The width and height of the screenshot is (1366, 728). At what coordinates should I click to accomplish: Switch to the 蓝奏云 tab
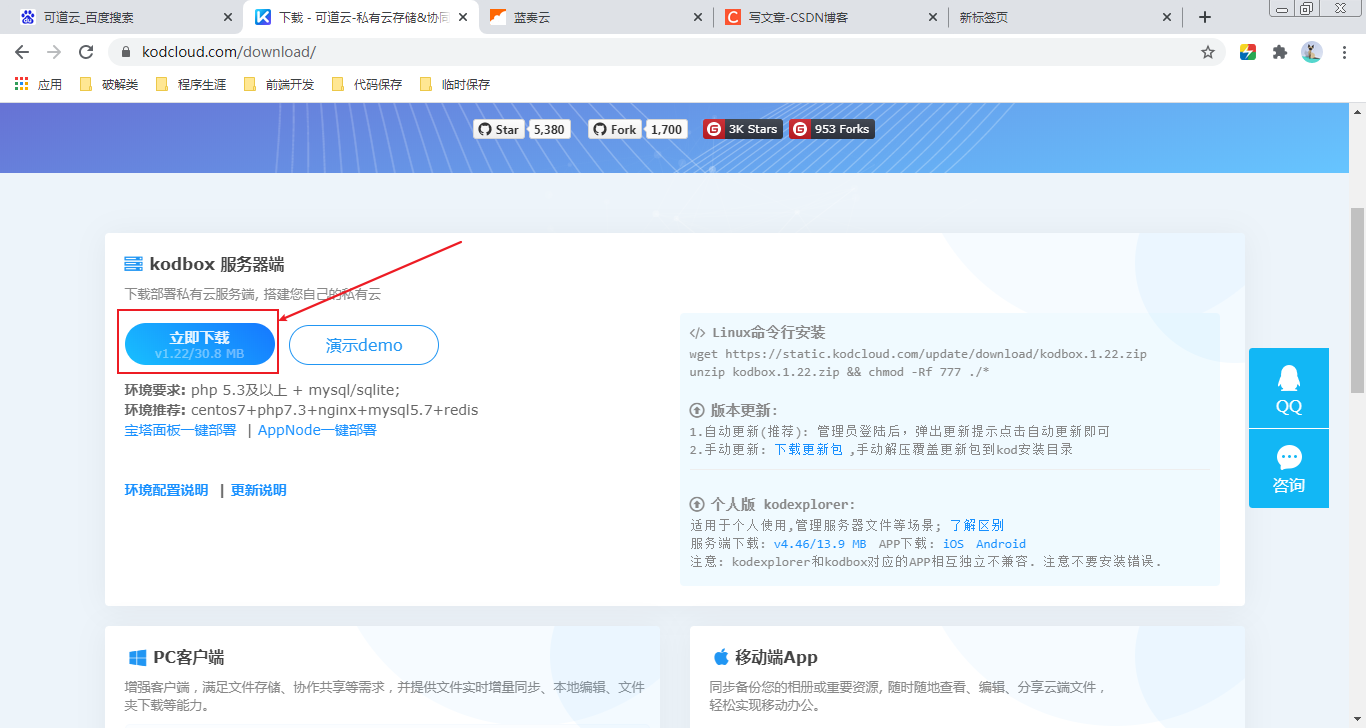[x=595, y=17]
